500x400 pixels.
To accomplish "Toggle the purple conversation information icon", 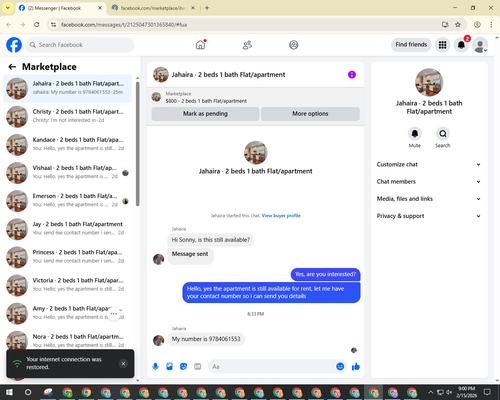I will tap(352, 75).
